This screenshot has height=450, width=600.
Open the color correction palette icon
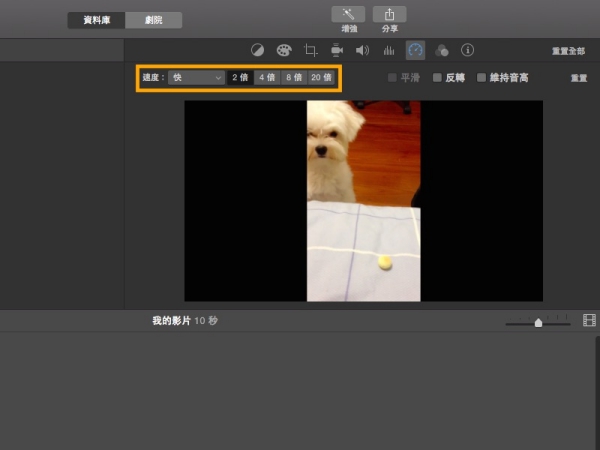[284, 50]
